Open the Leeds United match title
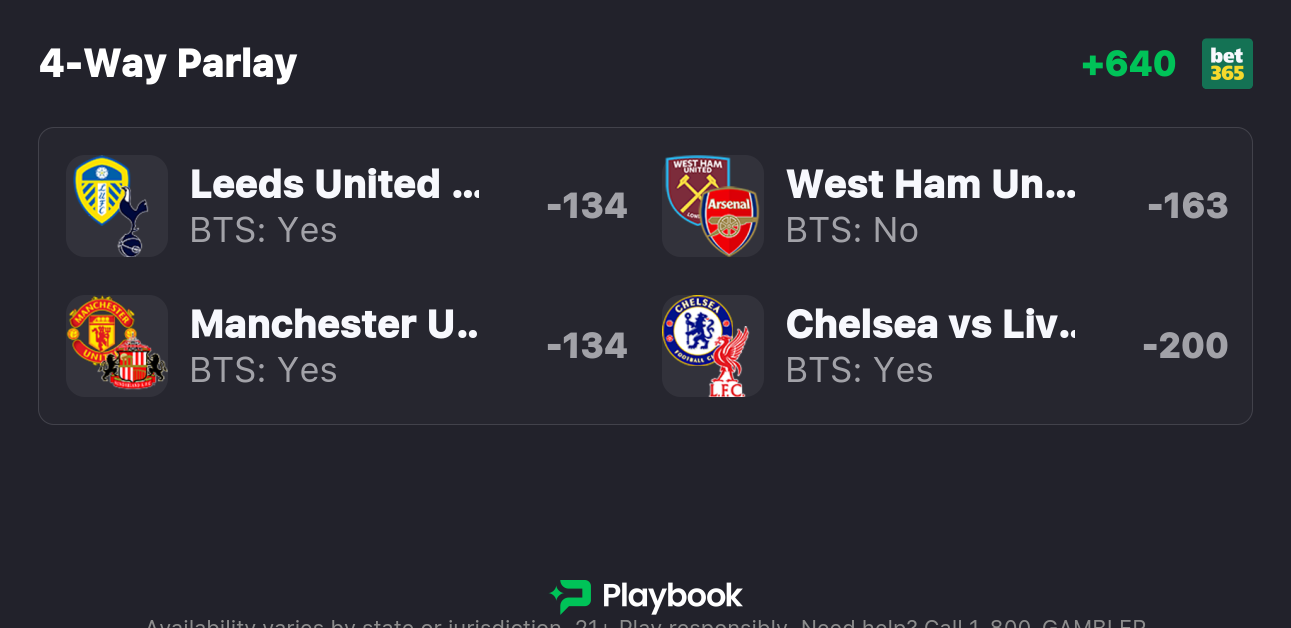 tap(334, 185)
